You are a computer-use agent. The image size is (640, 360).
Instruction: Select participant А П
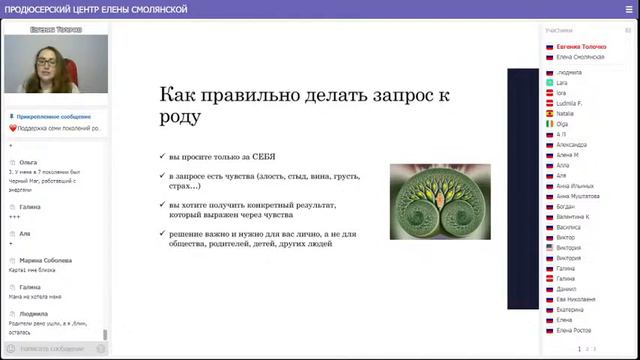tap(561, 134)
